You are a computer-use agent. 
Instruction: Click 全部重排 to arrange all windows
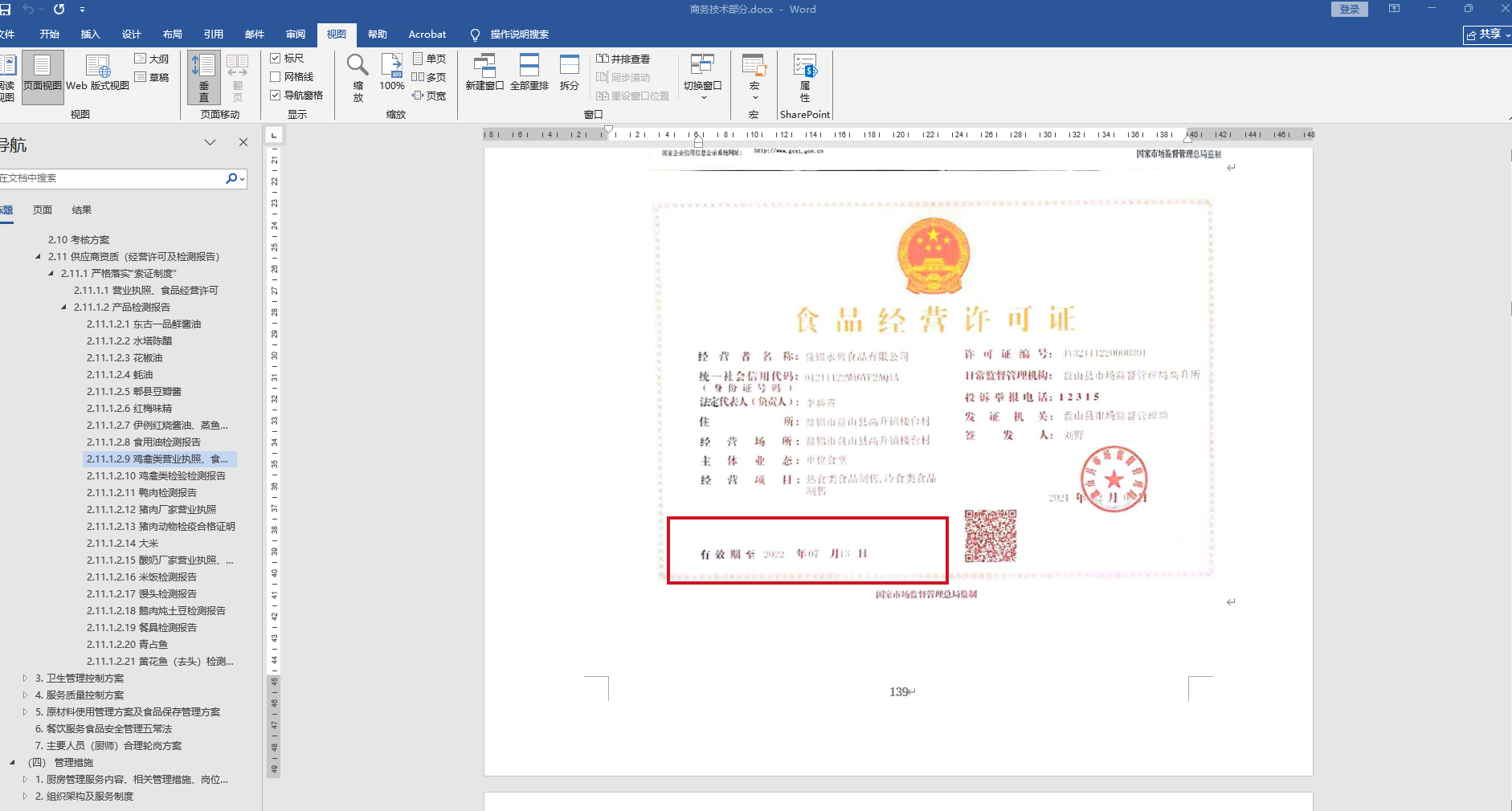click(x=529, y=73)
